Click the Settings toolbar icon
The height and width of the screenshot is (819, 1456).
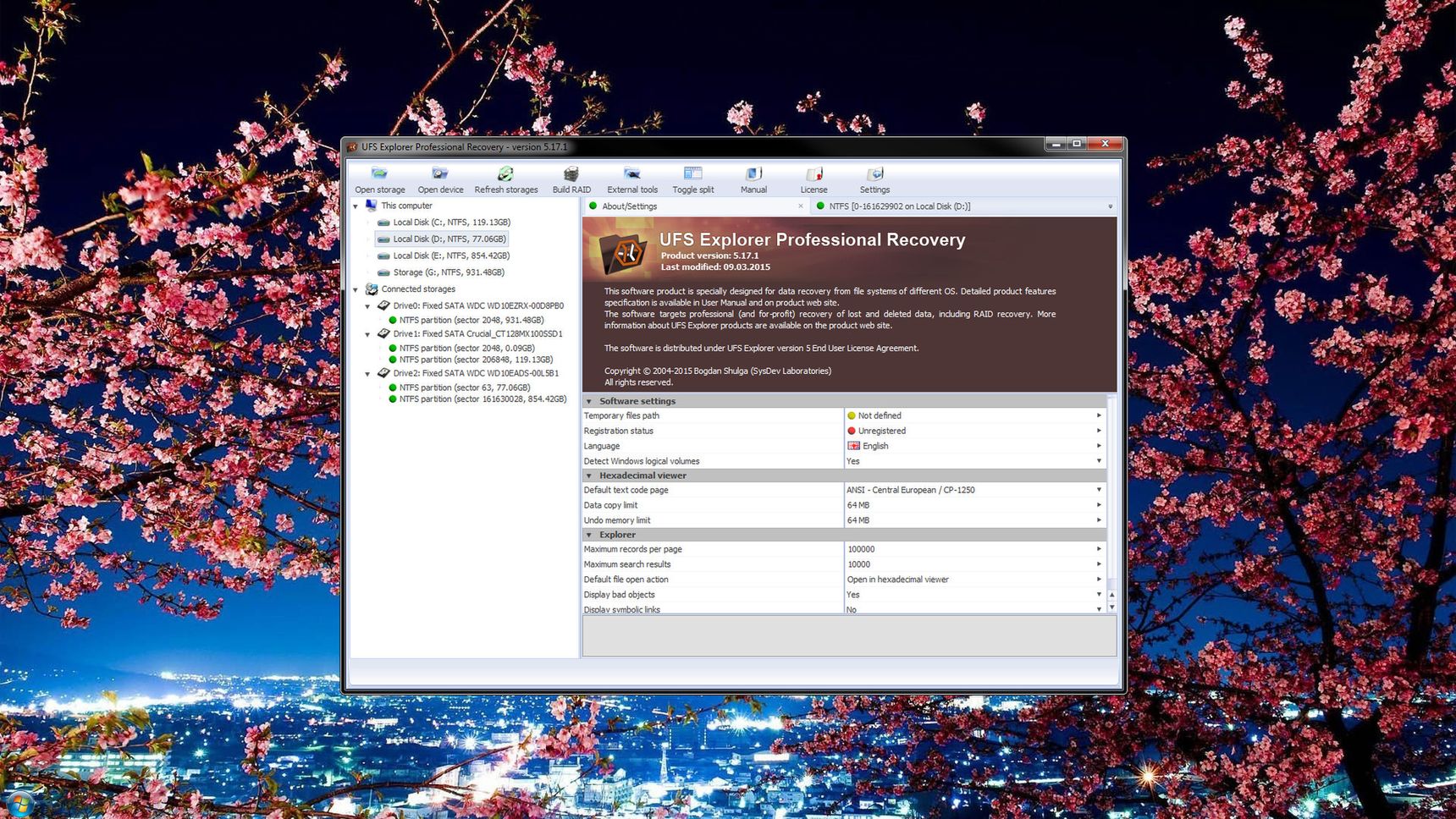tap(874, 174)
